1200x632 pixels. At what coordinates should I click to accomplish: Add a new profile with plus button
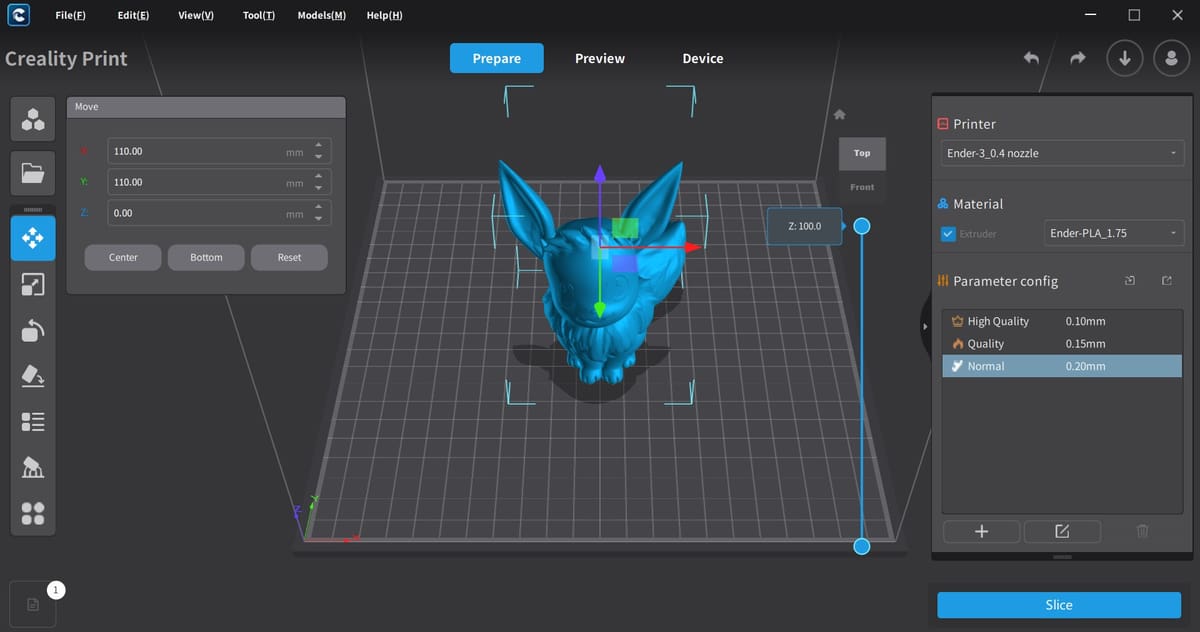(x=981, y=532)
